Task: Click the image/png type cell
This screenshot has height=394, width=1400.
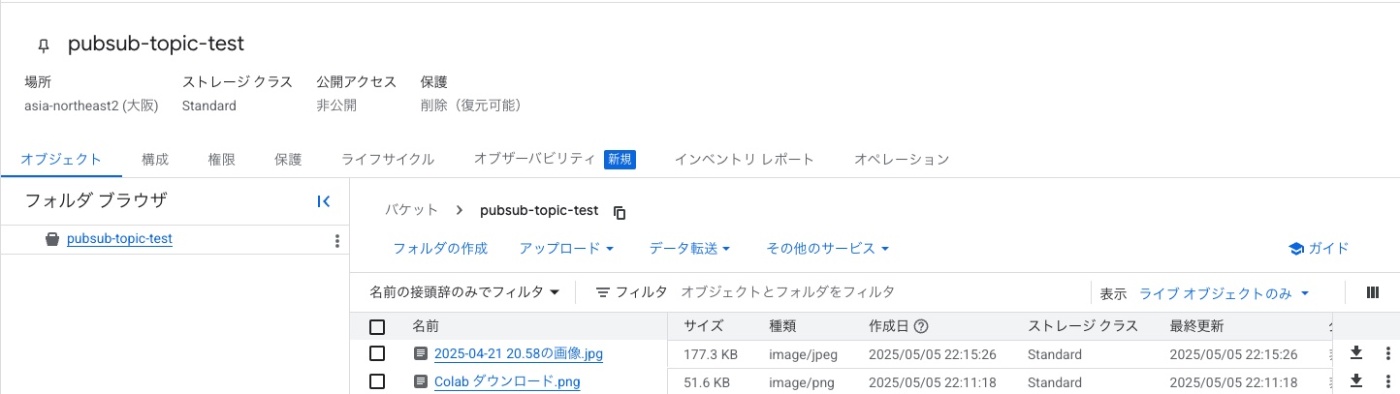Action: 800,382
